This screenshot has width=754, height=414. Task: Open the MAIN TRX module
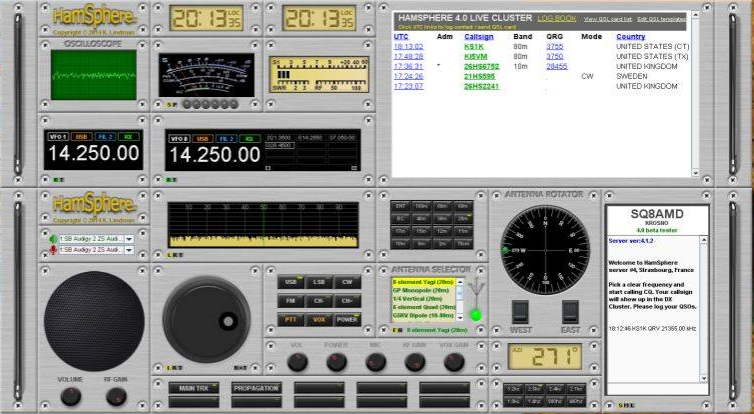coord(194,388)
